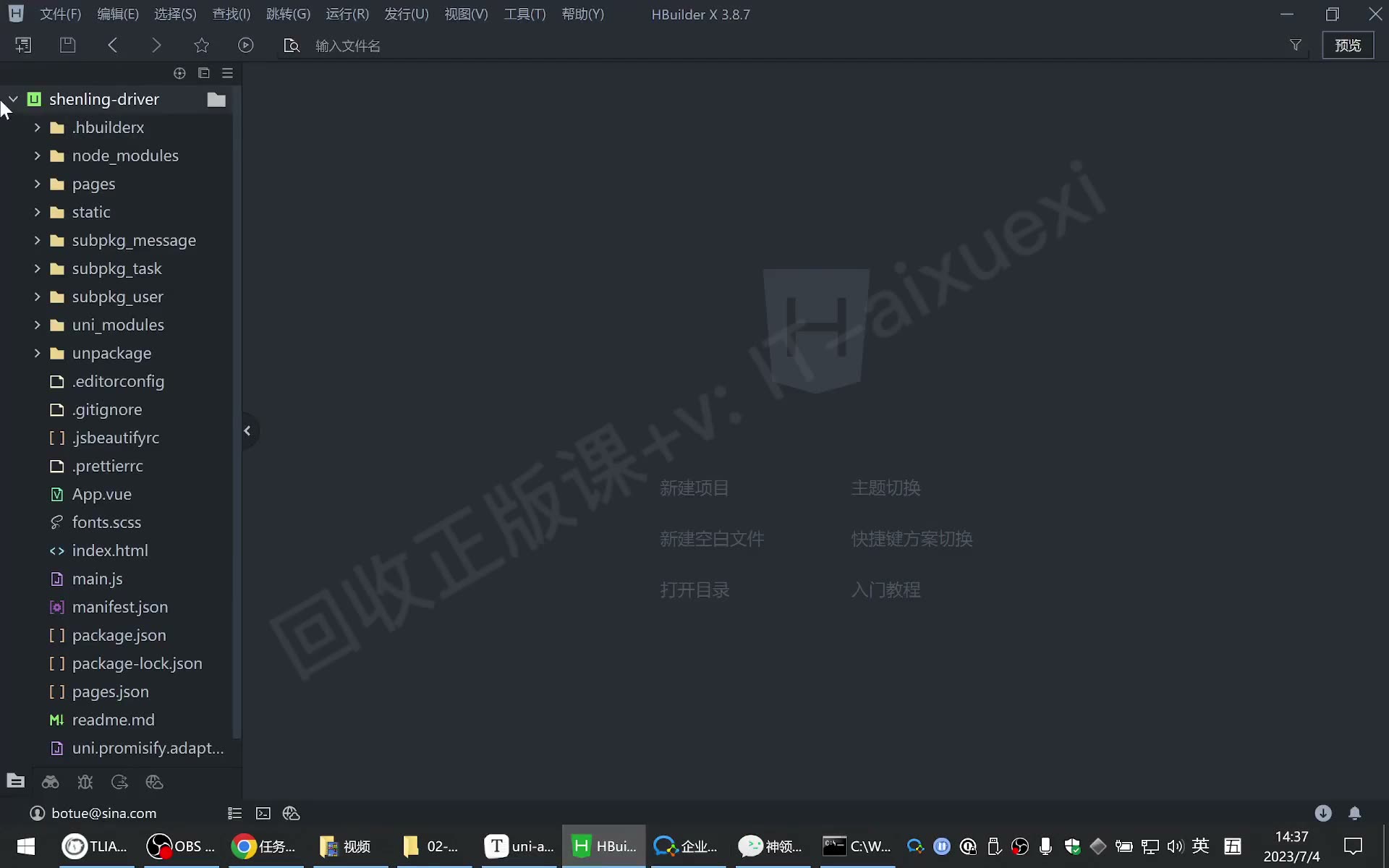This screenshot has width=1389, height=868.
Task: Click the notification bell icon
Action: 1354,813
